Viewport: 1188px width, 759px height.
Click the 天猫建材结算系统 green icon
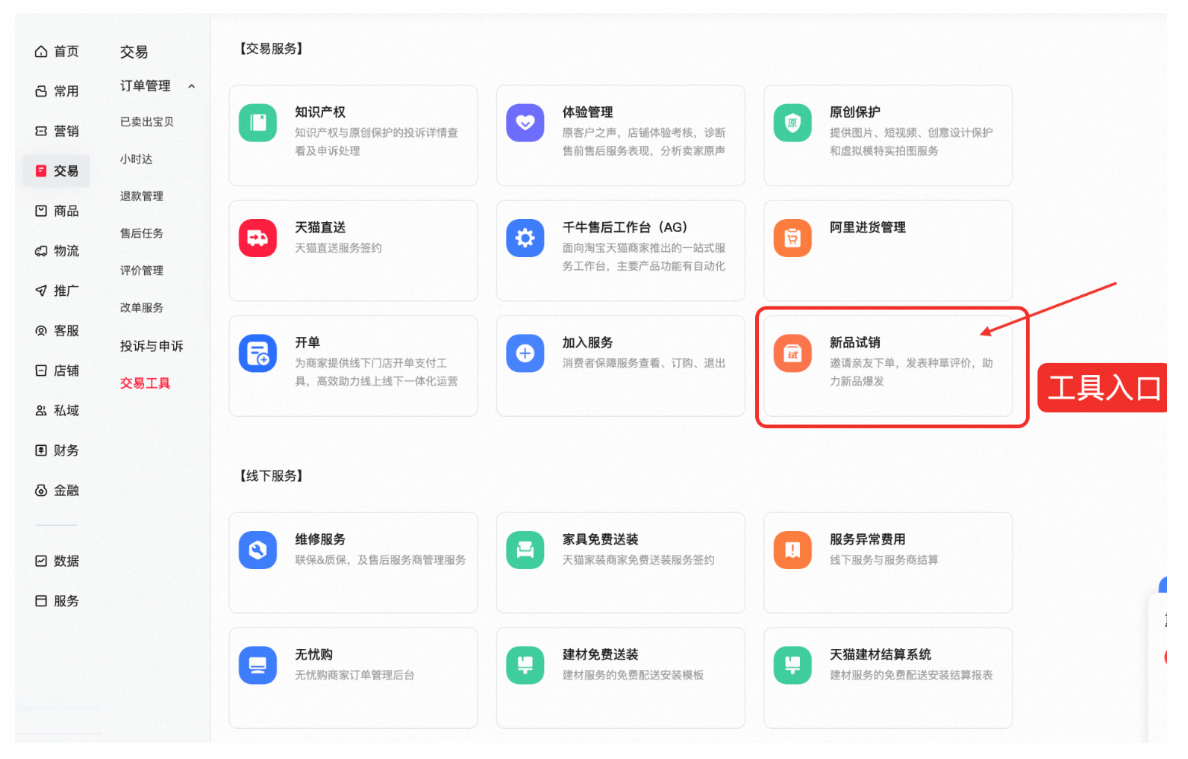pyautogui.click(x=793, y=665)
